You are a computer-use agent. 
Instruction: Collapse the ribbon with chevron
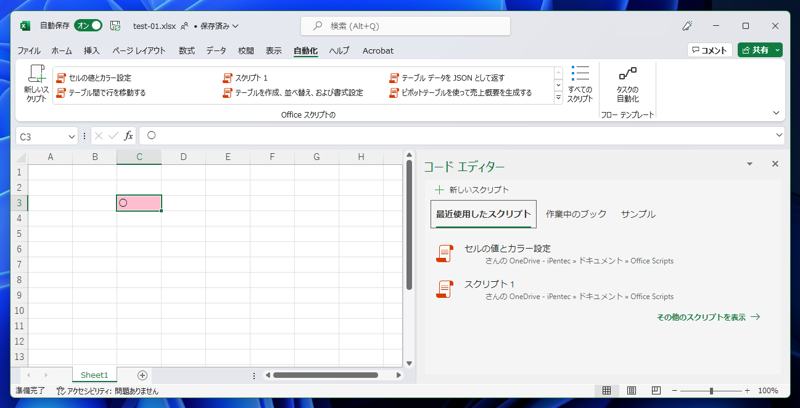[776, 113]
